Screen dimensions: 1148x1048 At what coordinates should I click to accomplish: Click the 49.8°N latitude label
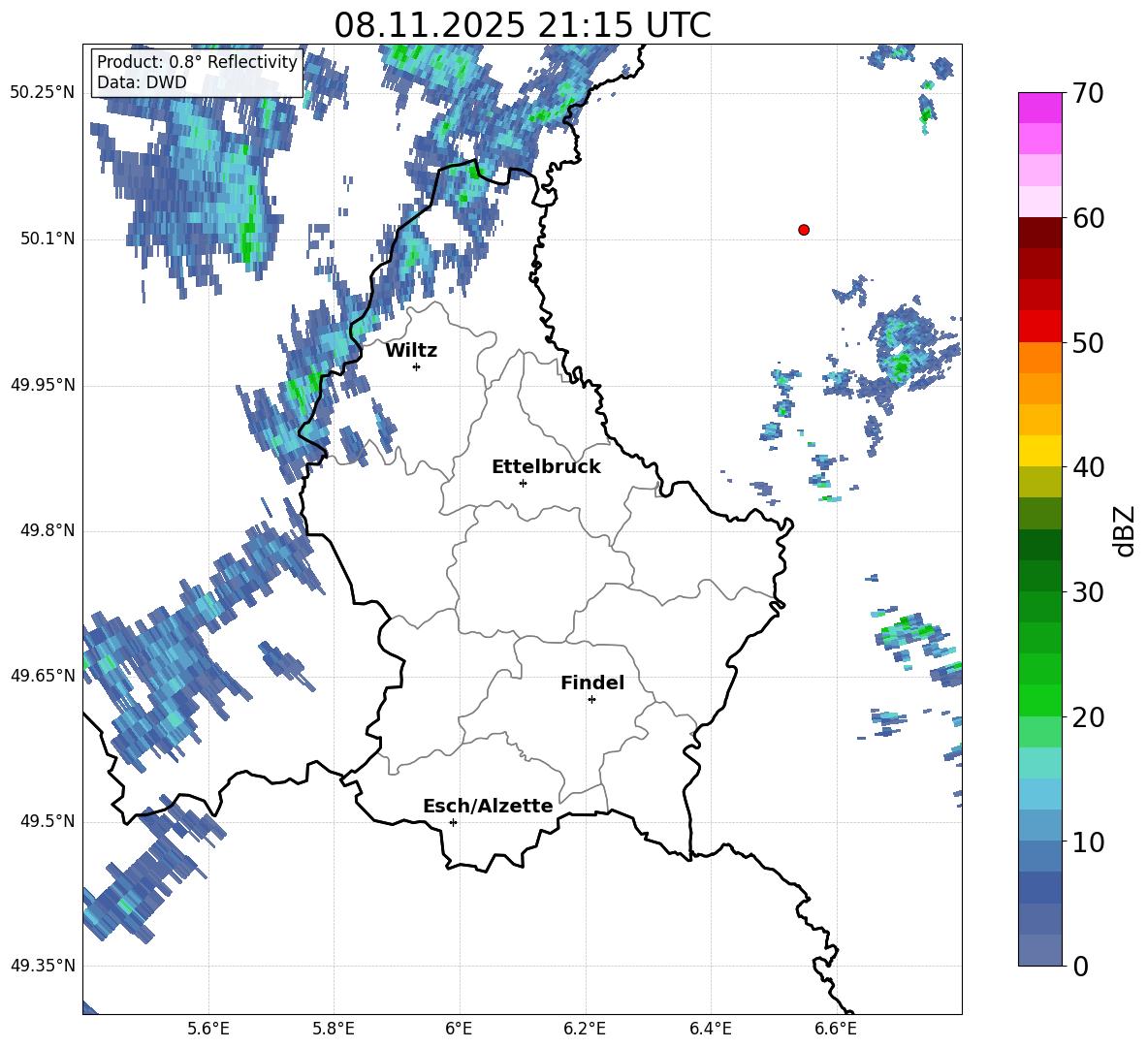point(48,530)
